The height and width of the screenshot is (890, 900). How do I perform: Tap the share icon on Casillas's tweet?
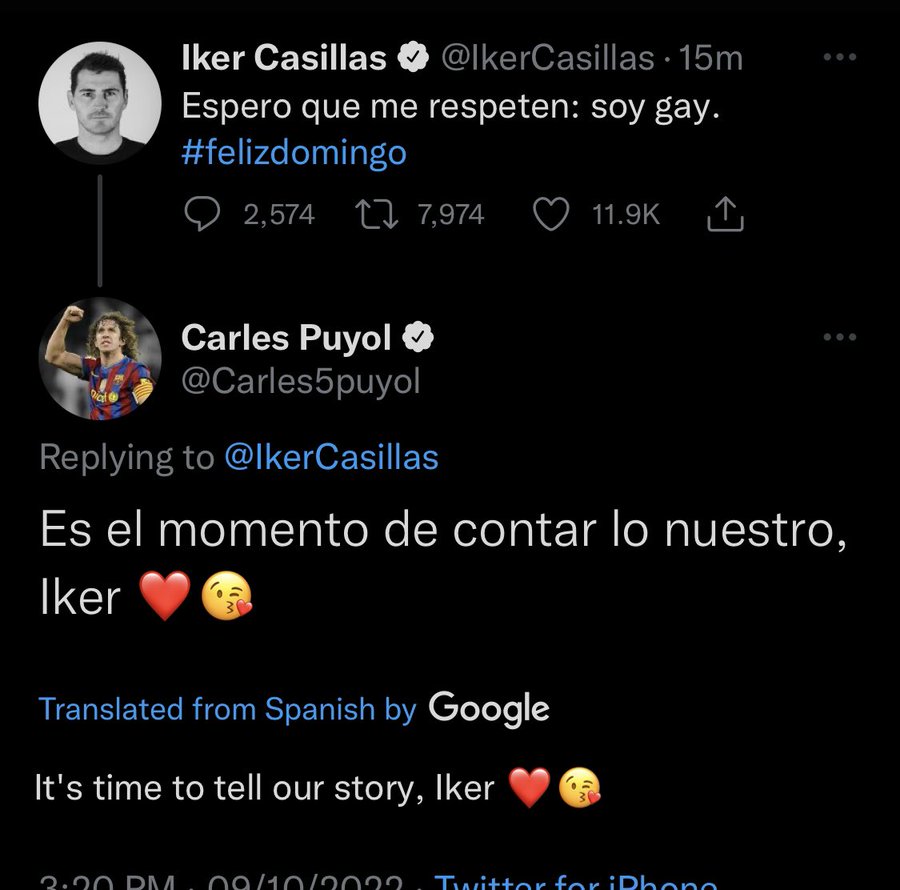[x=726, y=214]
